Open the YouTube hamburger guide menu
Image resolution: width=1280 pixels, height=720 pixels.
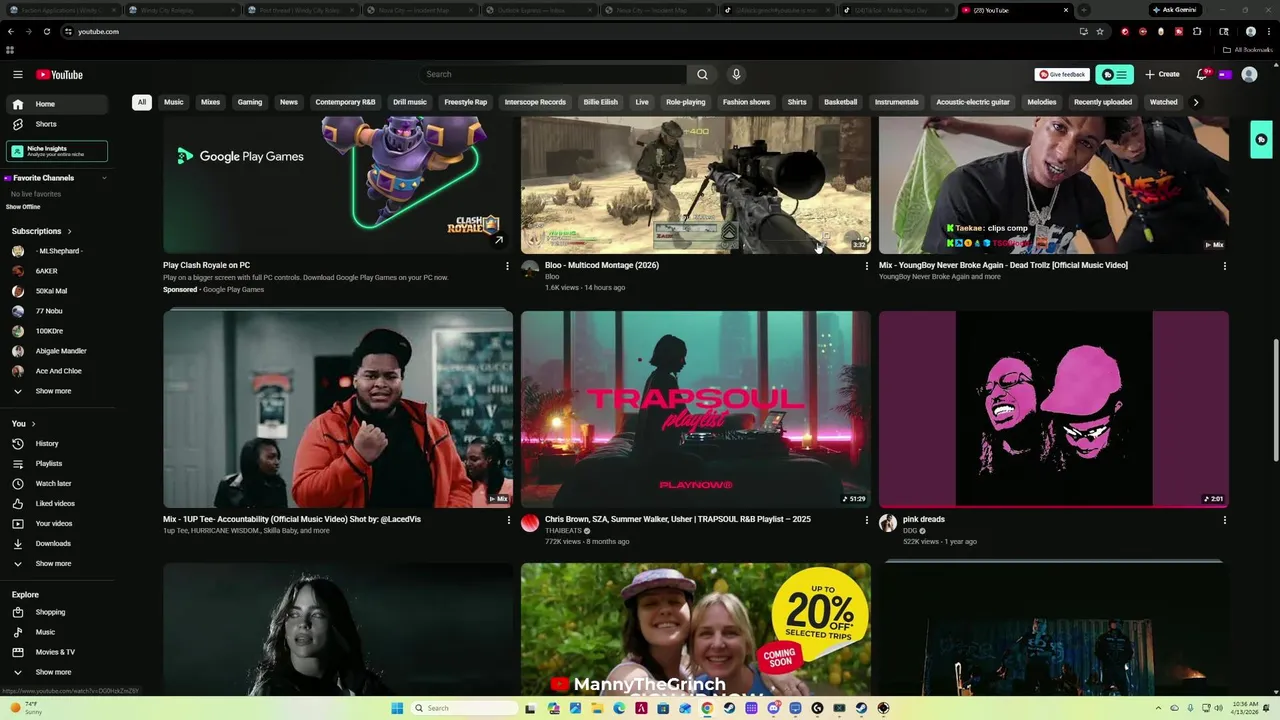point(18,74)
